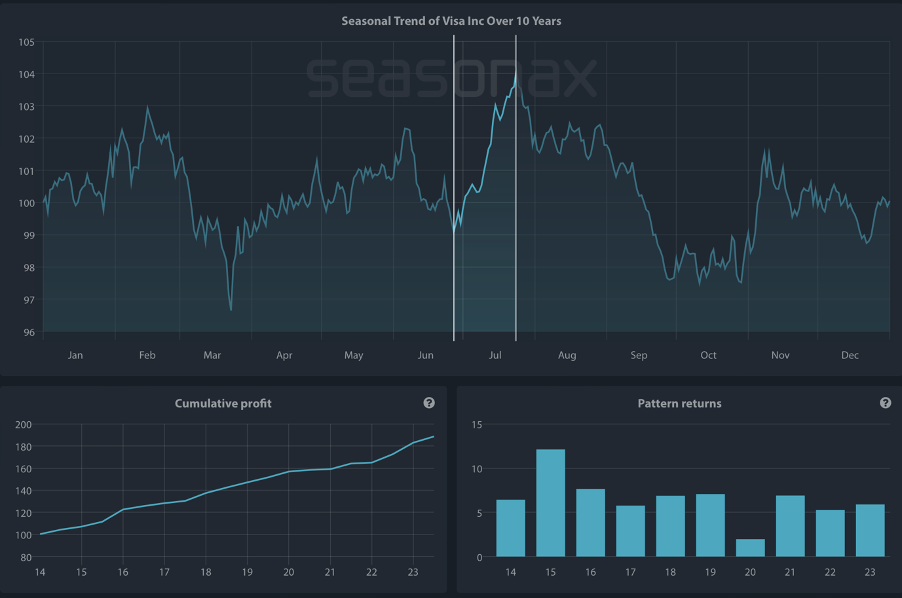Click the 'Jan' month label

(x=75, y=355)
